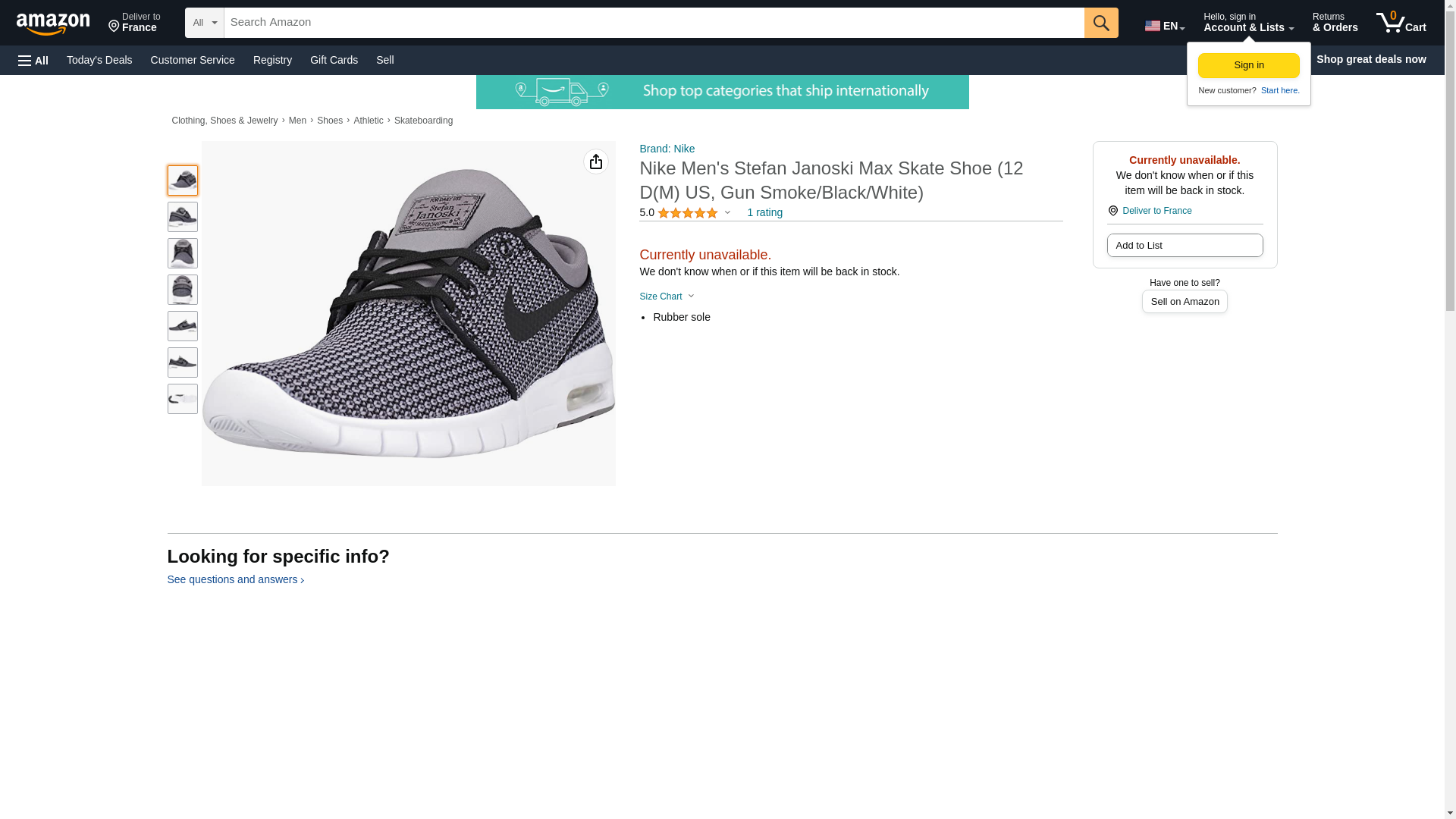Click the yellow Sign in button
This screenshot has width=1456, height=819.
[1248, 65]
